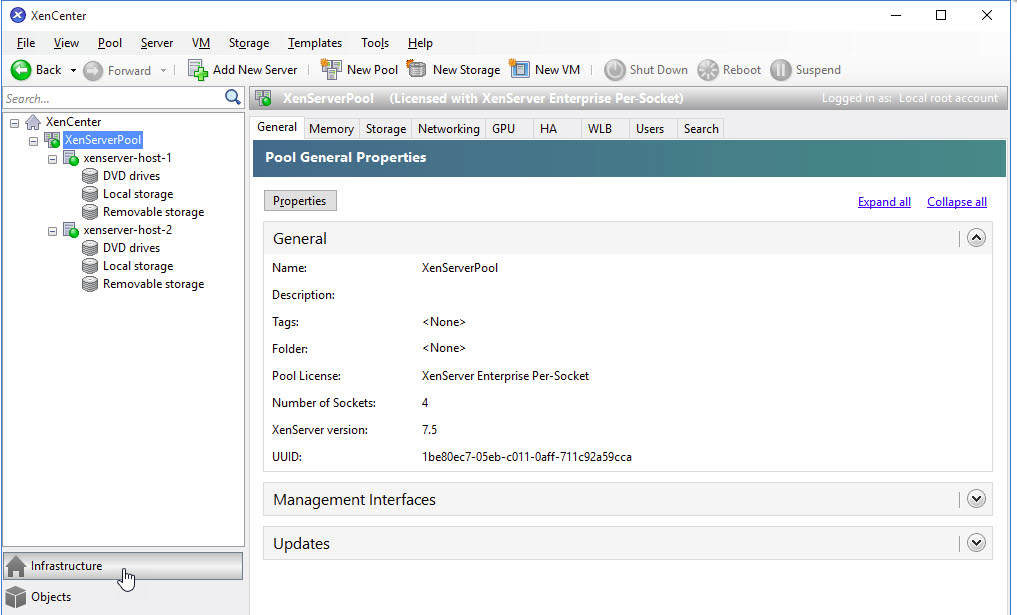
Task: Collapse the General section chevron
Action: tap(976, 238)
